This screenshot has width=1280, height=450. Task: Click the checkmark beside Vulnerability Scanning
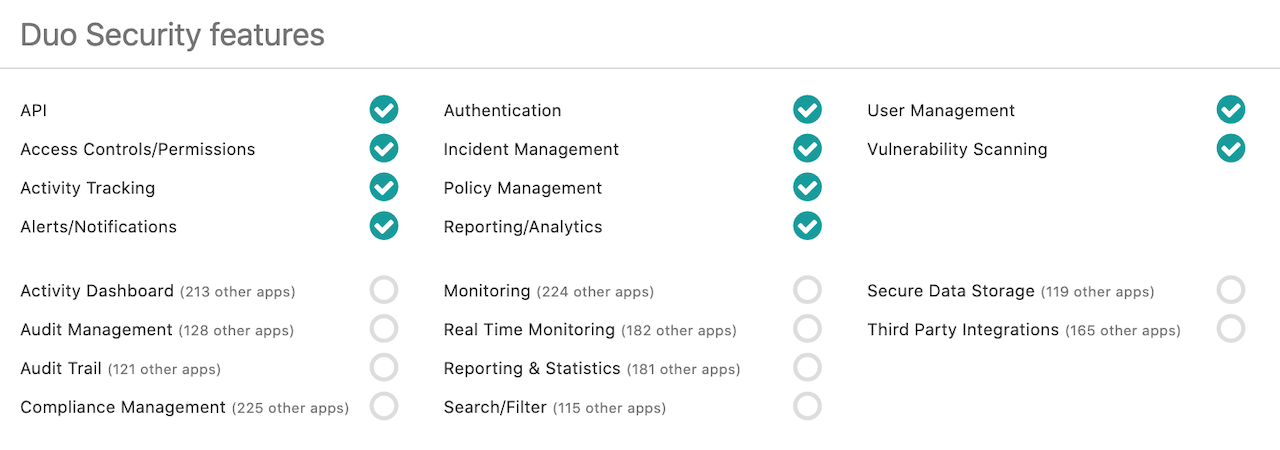pyautogui.click(x=1231, y=149)
